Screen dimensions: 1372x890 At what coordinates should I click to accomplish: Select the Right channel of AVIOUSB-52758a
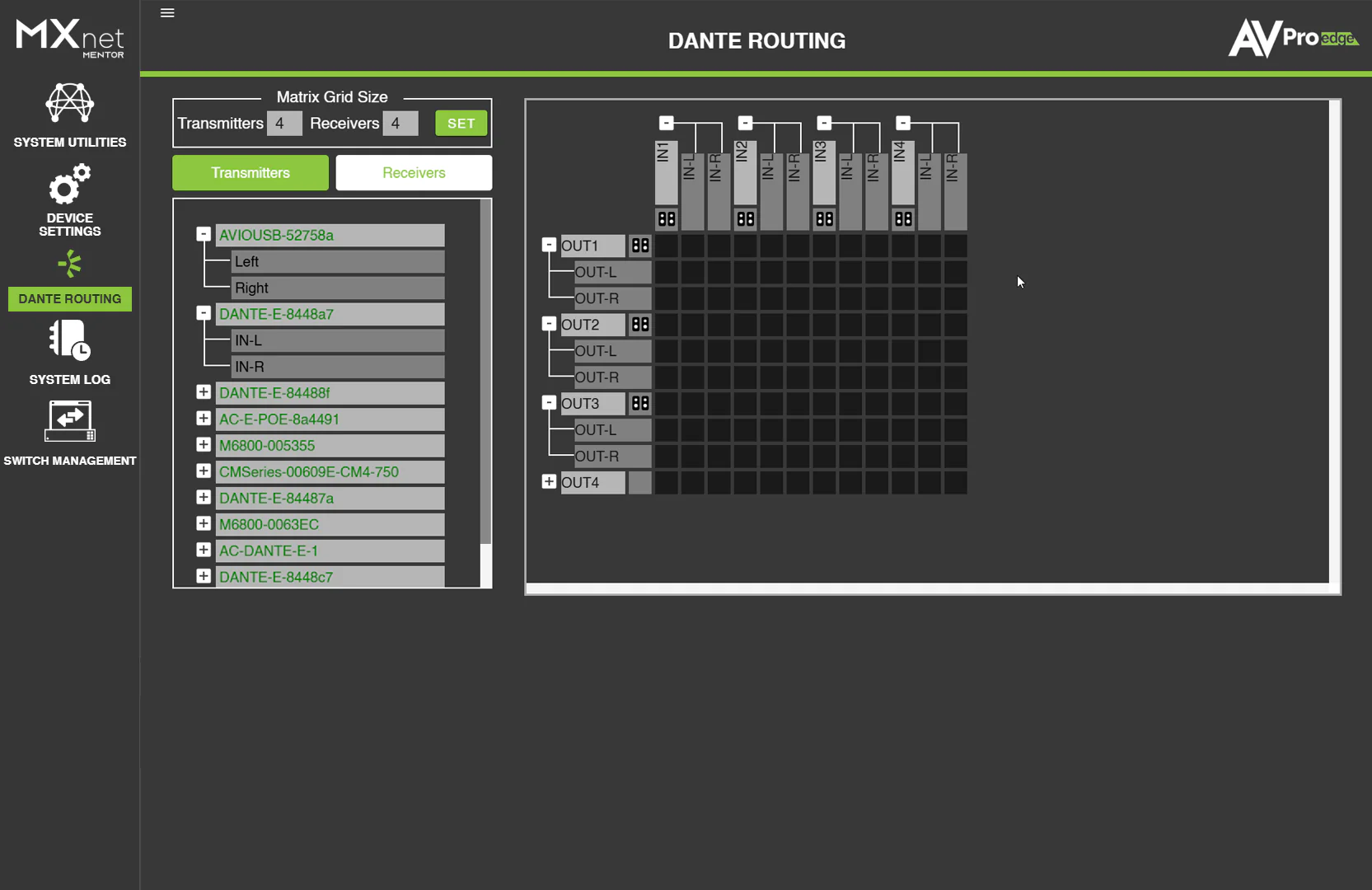pos(338,288)
